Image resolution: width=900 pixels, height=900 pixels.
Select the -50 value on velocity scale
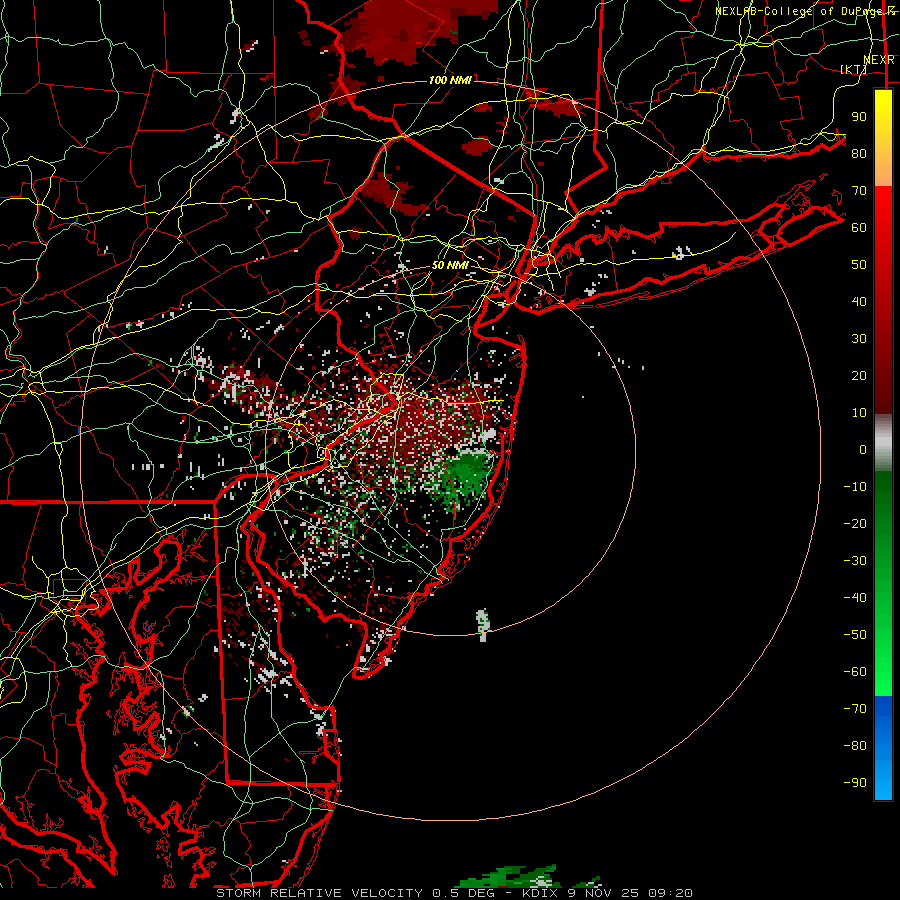pyautogui.click(x=855, y=635)
